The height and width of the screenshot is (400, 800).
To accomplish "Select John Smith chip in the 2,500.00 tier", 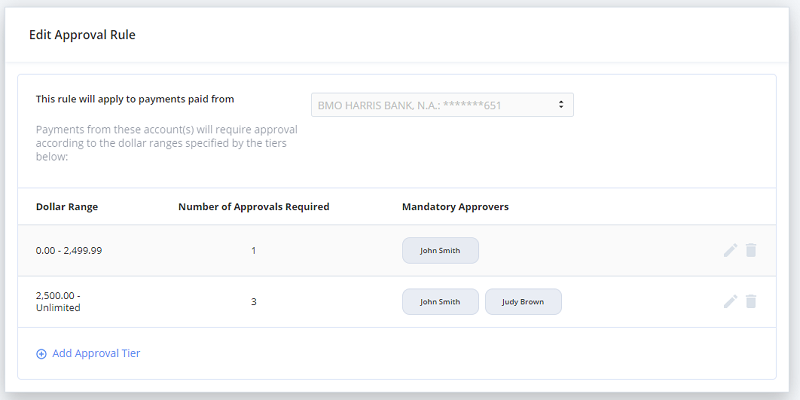I will [440, 302].
